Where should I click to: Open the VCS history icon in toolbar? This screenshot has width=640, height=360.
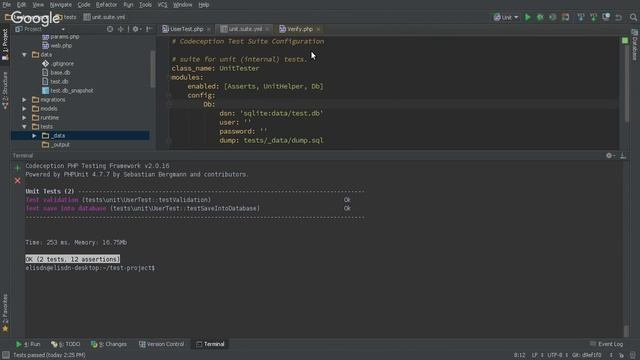click(606, 17)
